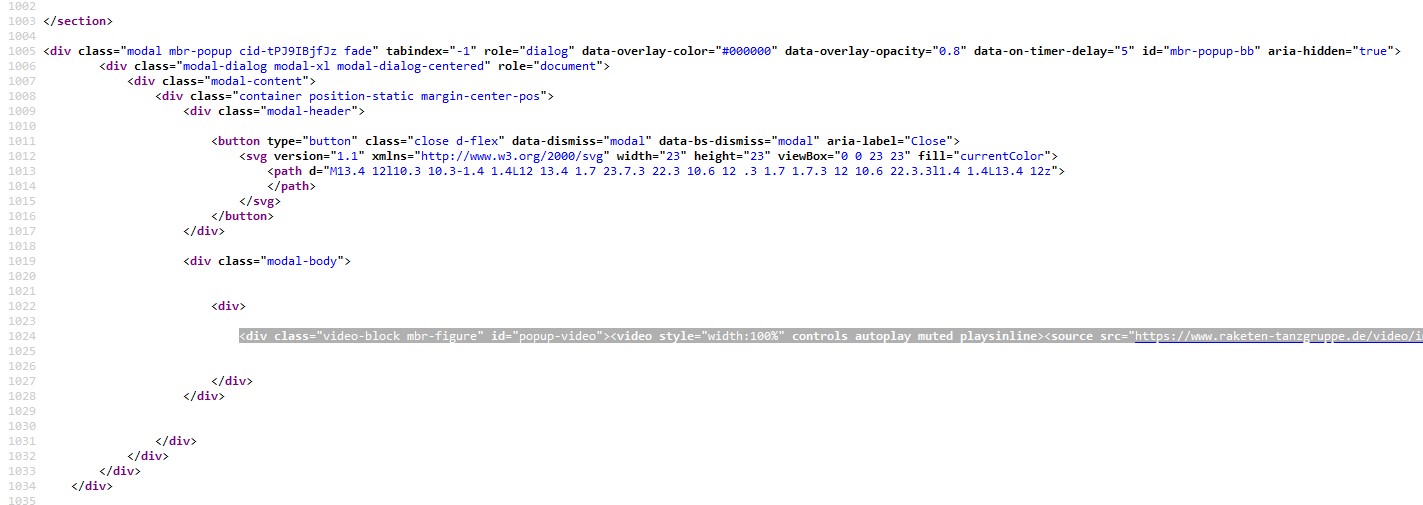The width and height of the screenshot is (1423, 505).
Task: Click line number 1024
Action: click(x=19, y=336)
